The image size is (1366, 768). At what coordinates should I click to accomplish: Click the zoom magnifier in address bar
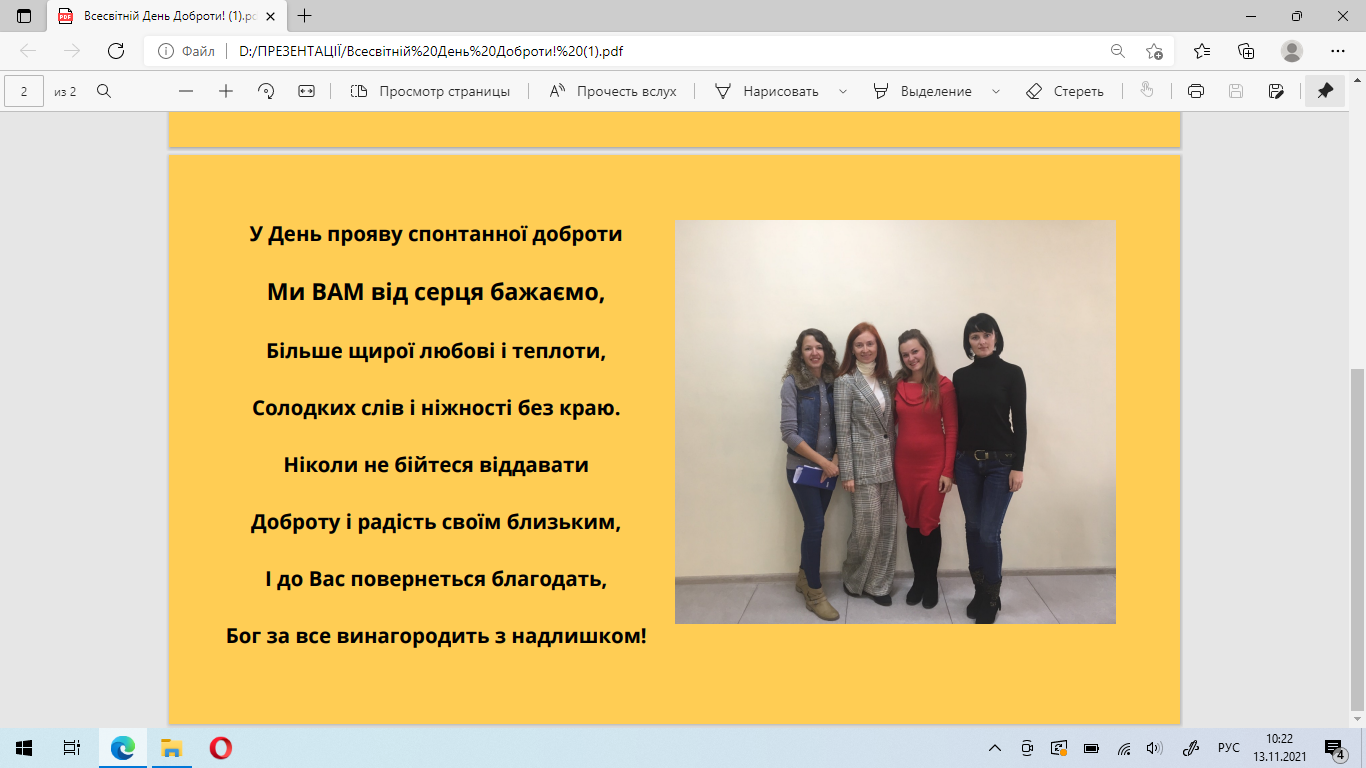coord(1118,51)
